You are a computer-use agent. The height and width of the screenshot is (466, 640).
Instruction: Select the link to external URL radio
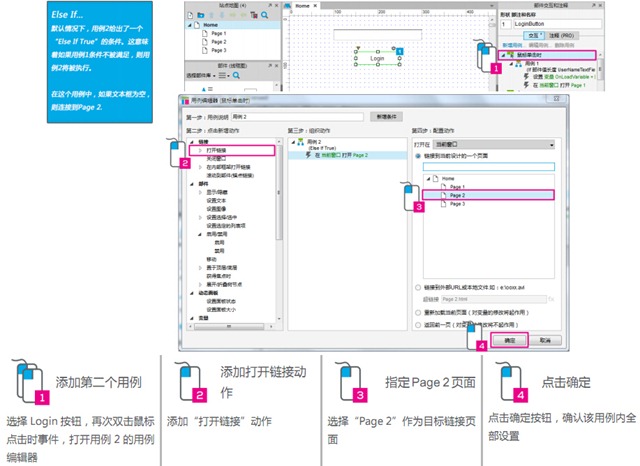(418, 288)
